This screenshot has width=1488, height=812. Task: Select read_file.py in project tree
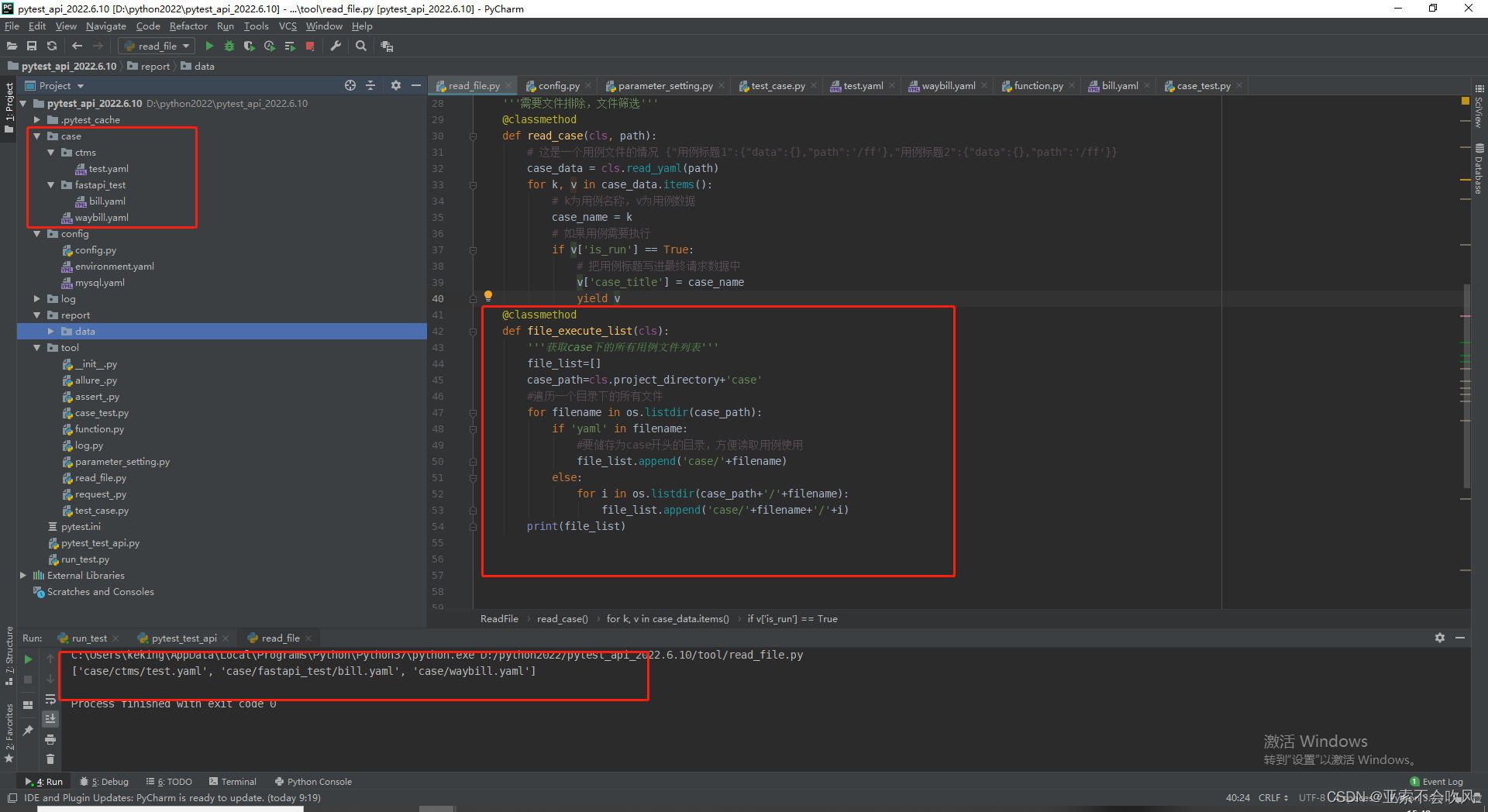point(100,478)
